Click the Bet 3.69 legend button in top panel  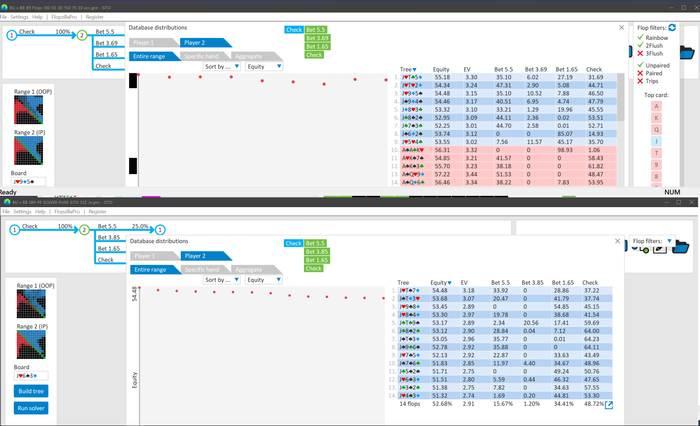[317, 38]
